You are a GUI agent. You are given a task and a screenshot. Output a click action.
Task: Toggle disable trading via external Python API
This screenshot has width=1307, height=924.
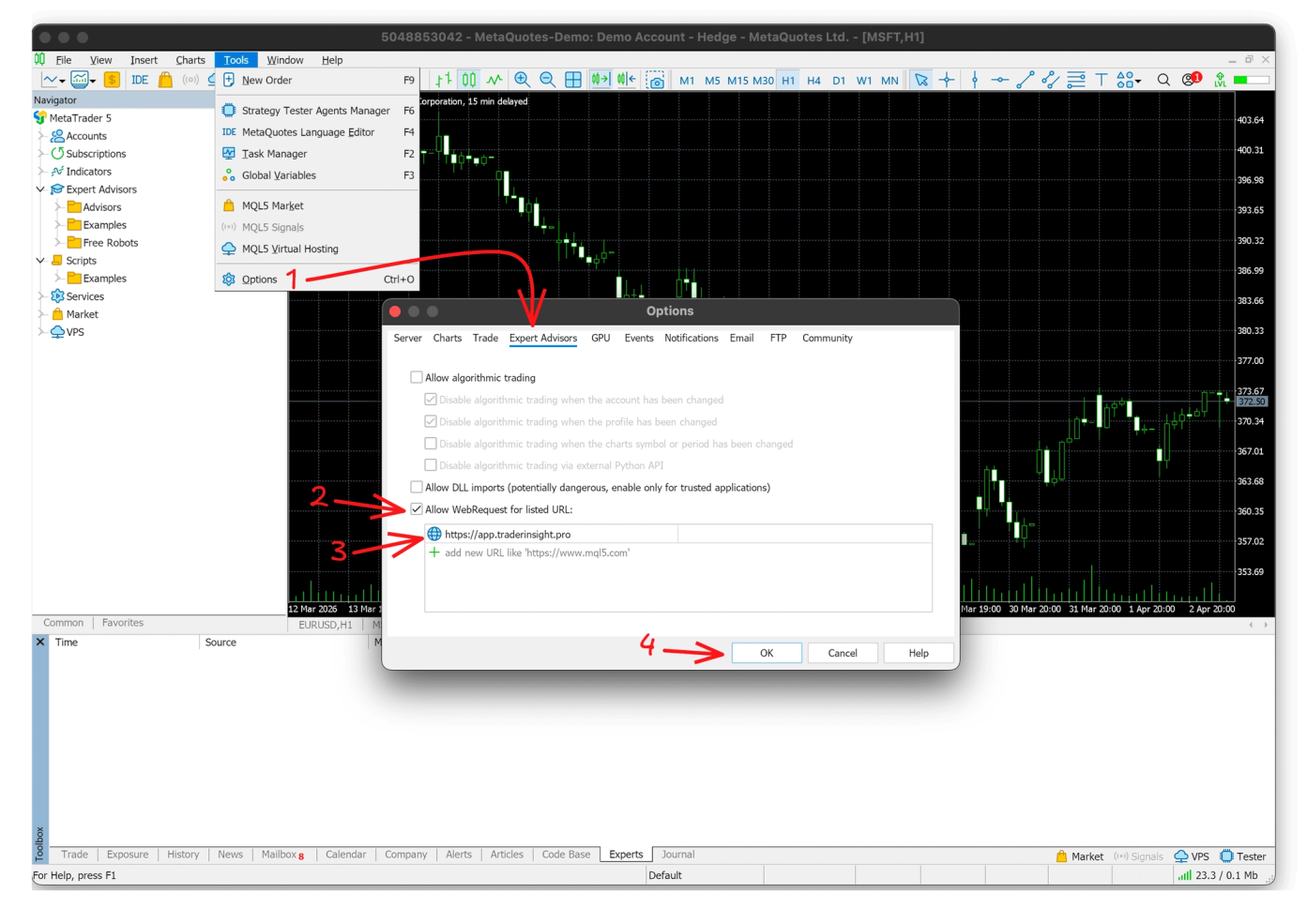click(431, 465)
